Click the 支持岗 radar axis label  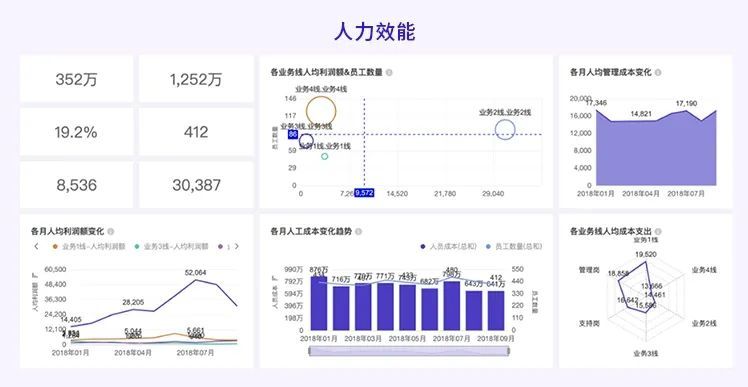[x=589, y=323]
